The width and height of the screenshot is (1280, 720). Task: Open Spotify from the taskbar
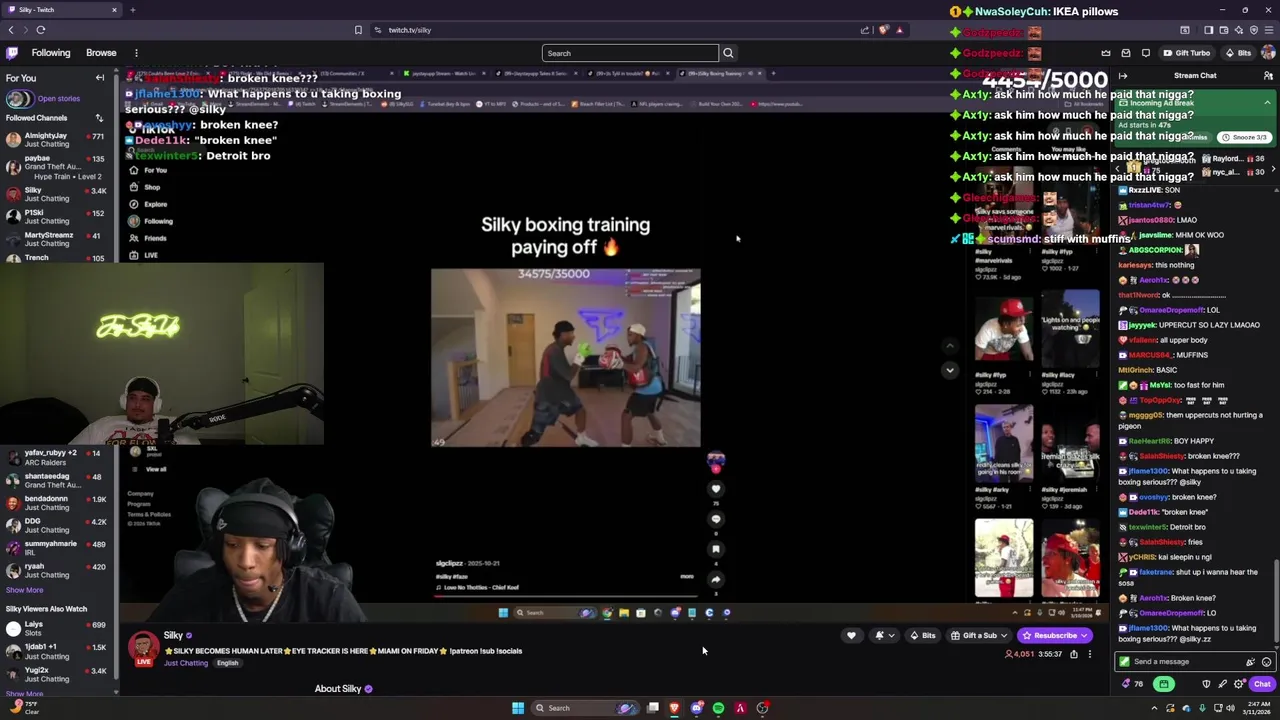(x=718, y=708)
